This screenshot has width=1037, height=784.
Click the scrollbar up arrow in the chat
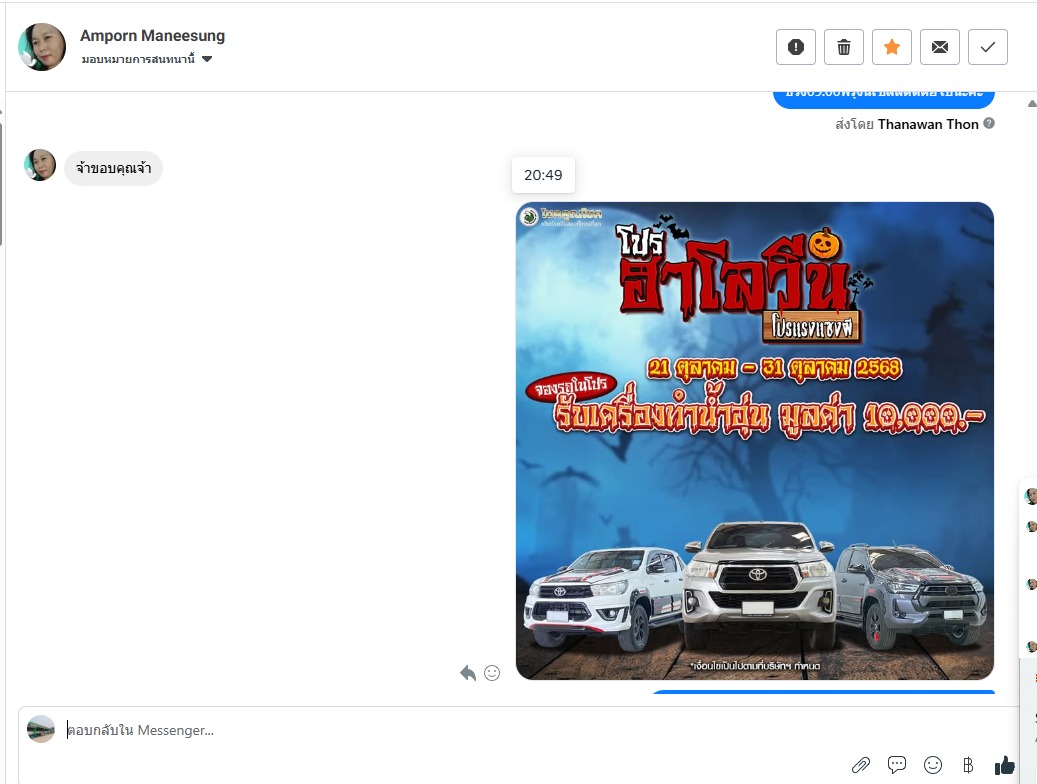coord(1031,103)
